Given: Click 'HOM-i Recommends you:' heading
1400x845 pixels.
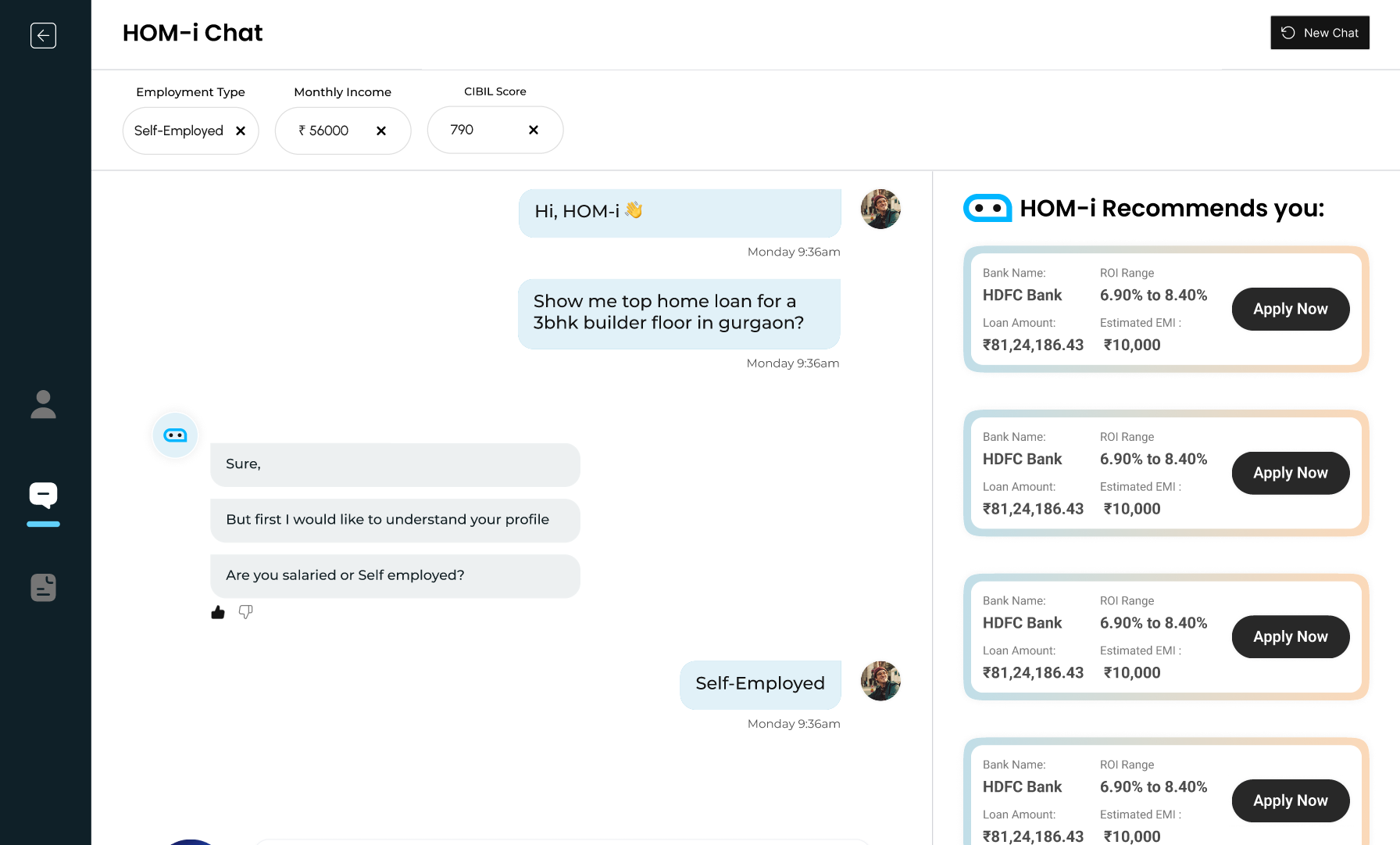Looking at the screenshot, I should pyautogui.click(x=1172, y=208).
